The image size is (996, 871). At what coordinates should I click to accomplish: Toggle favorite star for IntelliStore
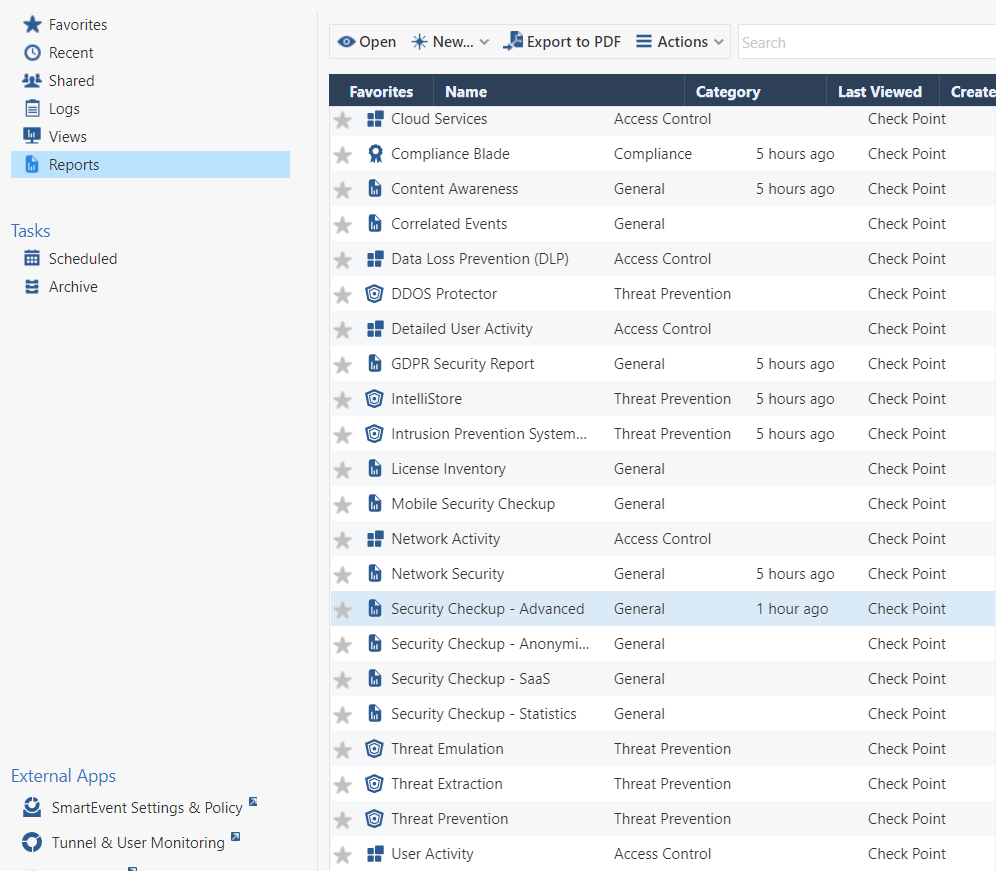[x=343, y=400]
